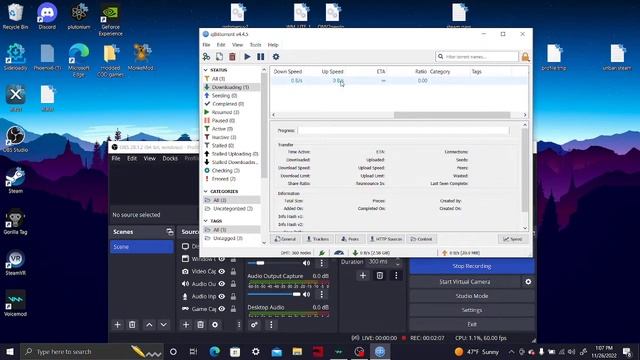Remove scene with trash icon in OBS Scenes

click(132, 324)
